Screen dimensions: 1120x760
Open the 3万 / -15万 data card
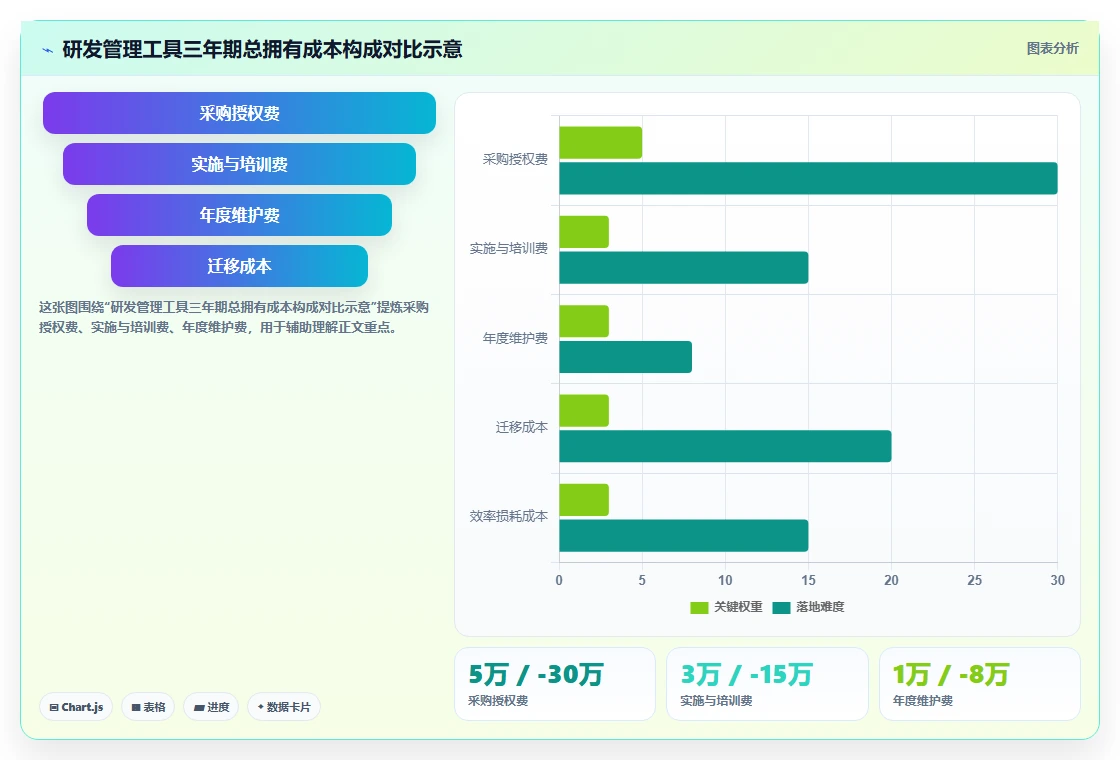click(x=767, y=684)
